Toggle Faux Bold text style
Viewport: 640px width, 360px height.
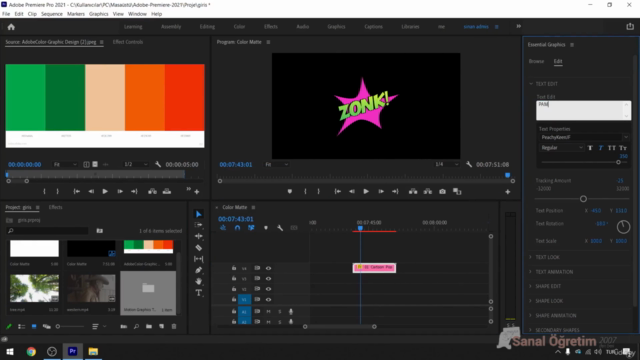tap(590, 148)
